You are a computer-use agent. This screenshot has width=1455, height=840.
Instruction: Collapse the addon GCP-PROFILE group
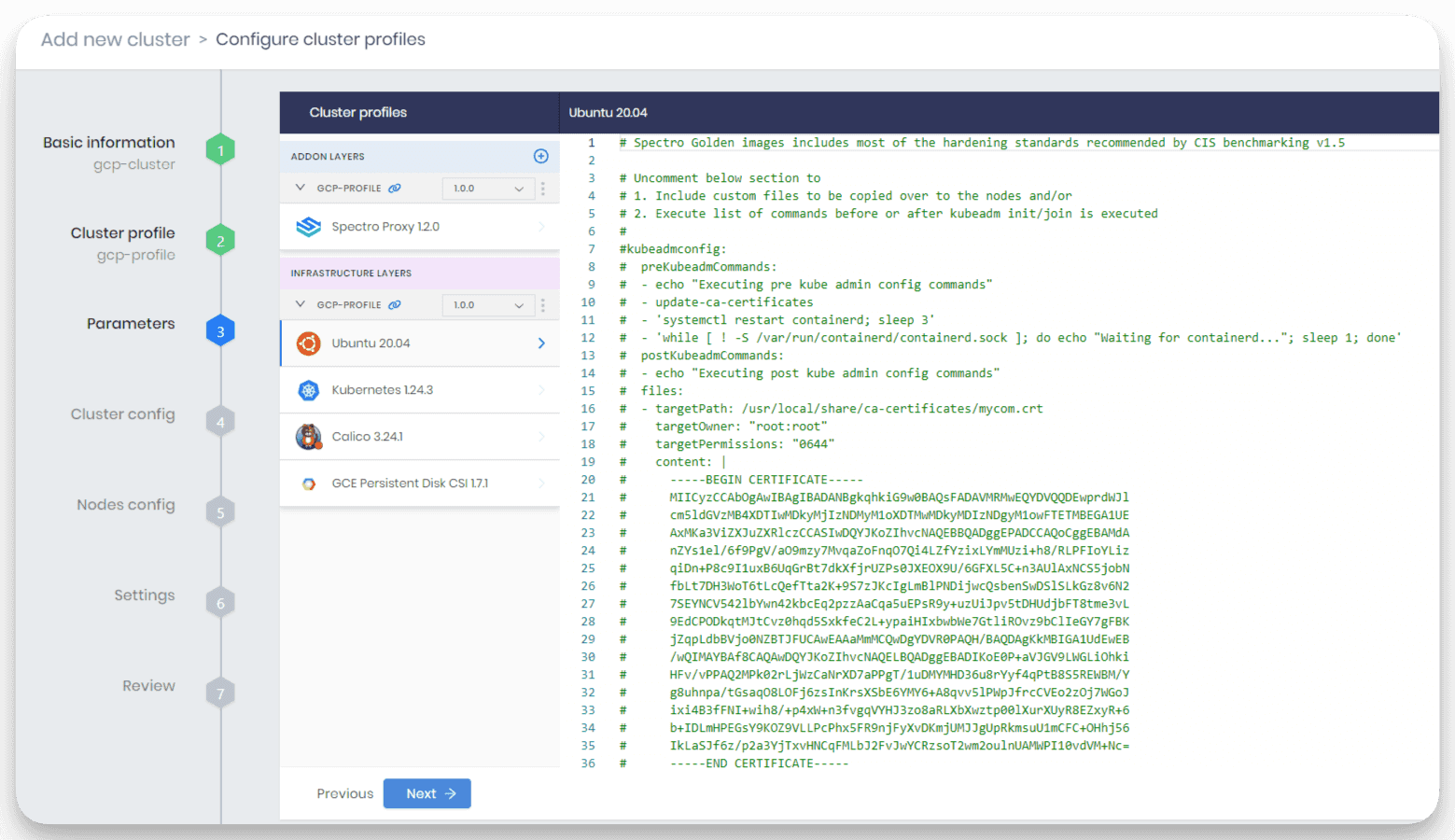(301, 188)
